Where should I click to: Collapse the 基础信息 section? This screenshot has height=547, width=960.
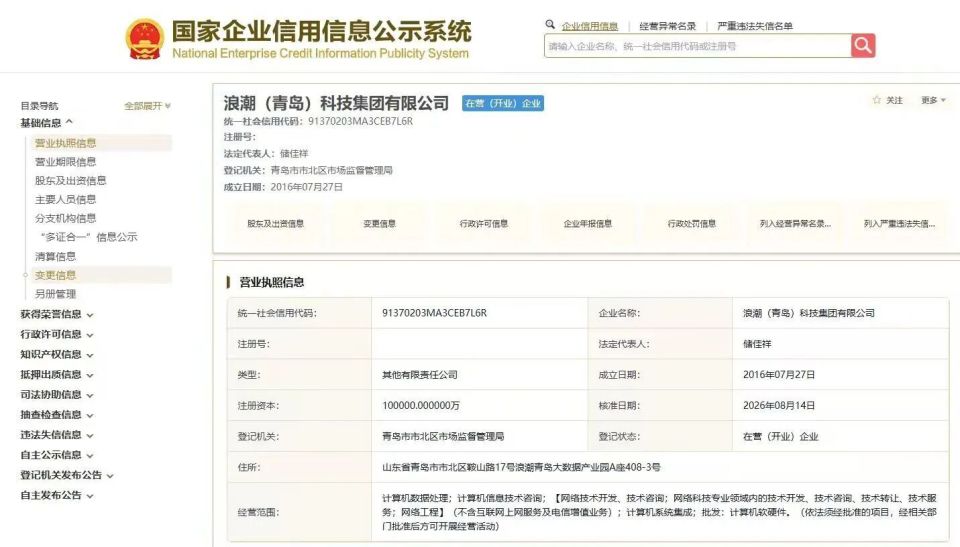tap(47, 123)
